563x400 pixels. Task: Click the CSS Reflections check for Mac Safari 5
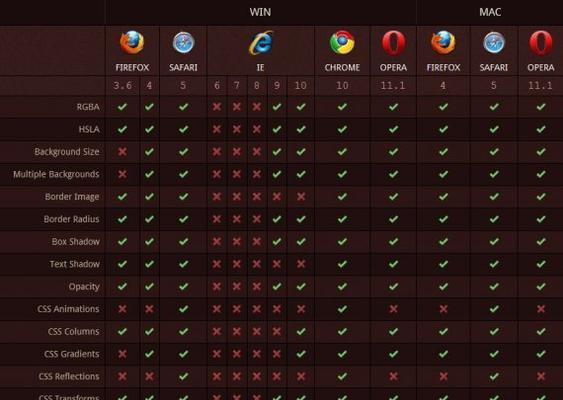click(x=494, y=376)
